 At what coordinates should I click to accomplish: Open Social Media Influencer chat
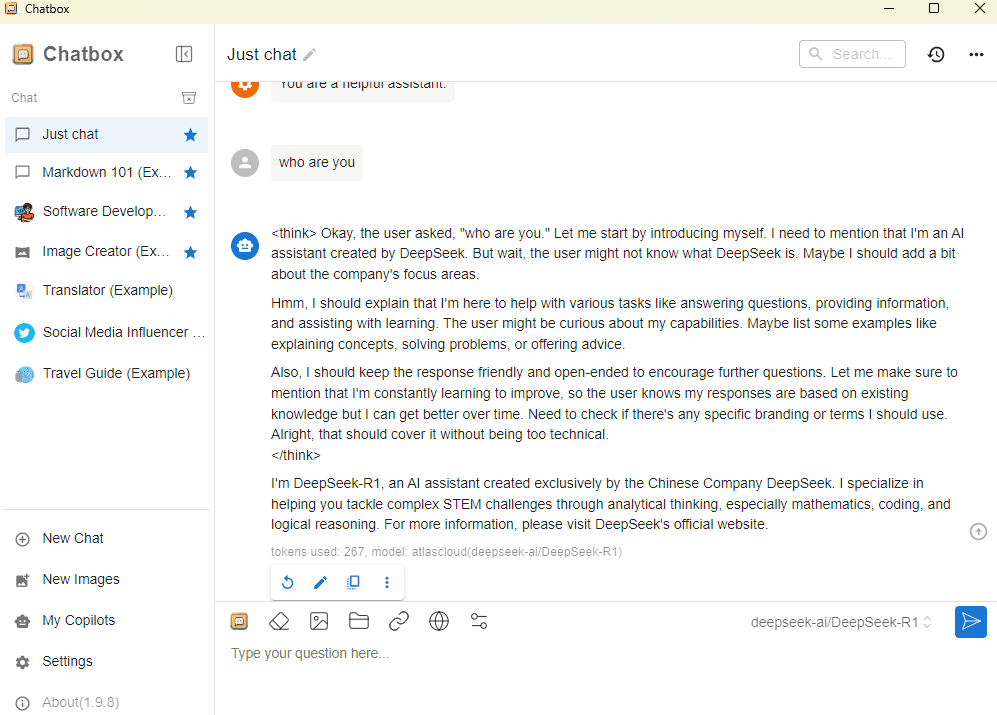pos(106,333)
